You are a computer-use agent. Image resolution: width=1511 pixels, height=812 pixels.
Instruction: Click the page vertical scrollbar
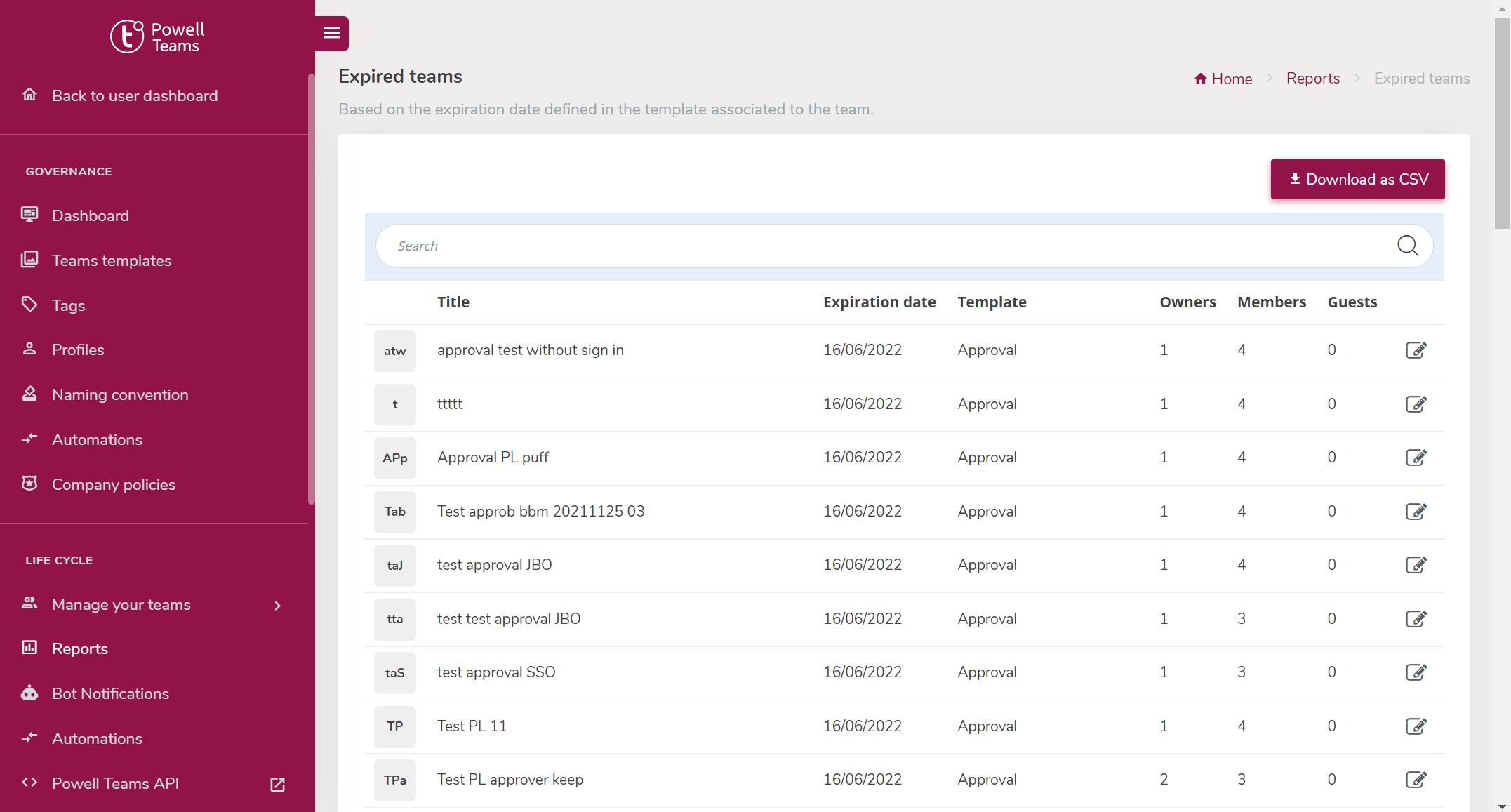pos(1502,124)
